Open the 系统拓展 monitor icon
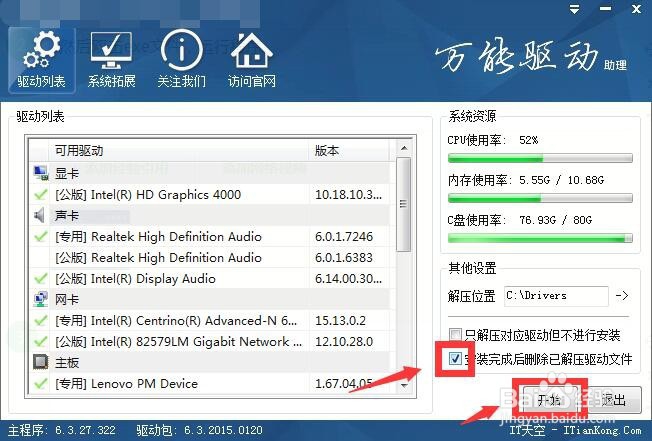 (x=111, y=60)
